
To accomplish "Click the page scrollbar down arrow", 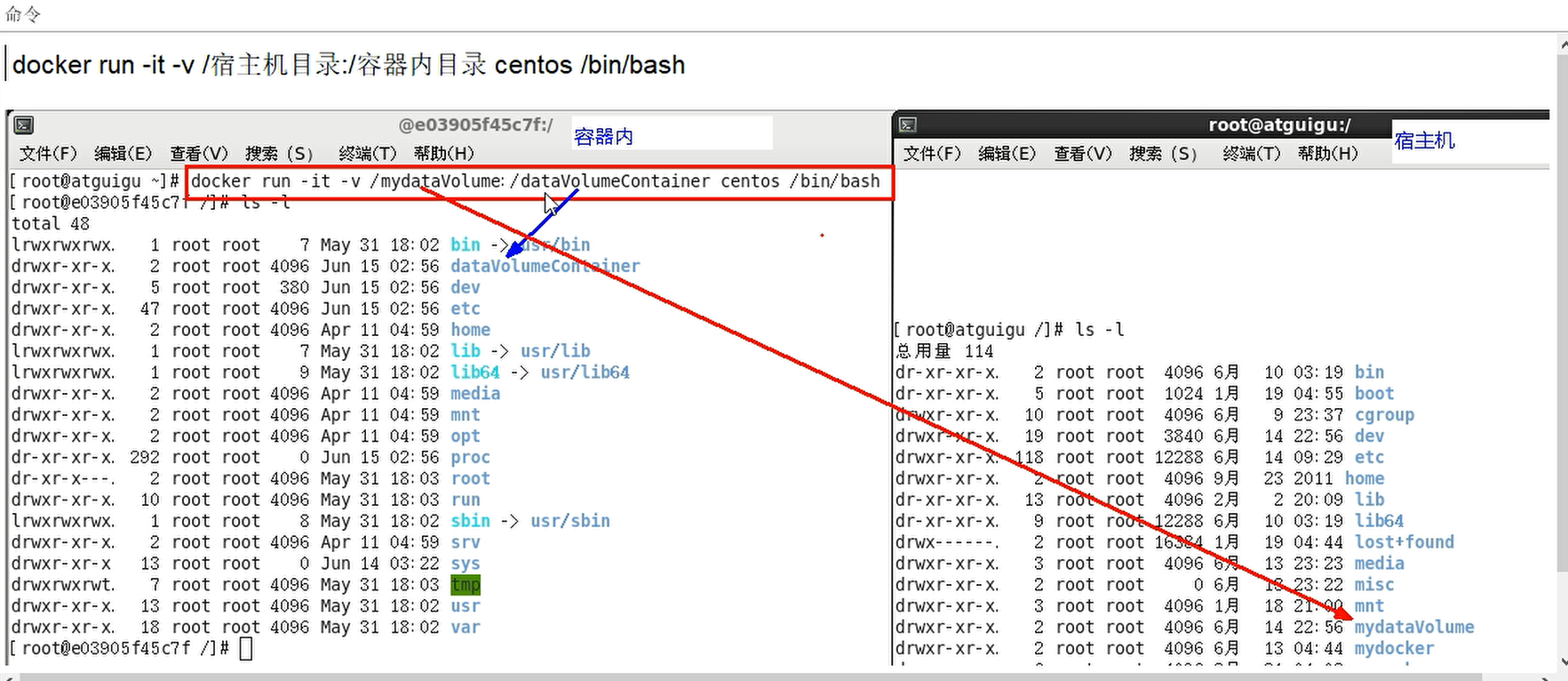I will (x=1562, y=662).
